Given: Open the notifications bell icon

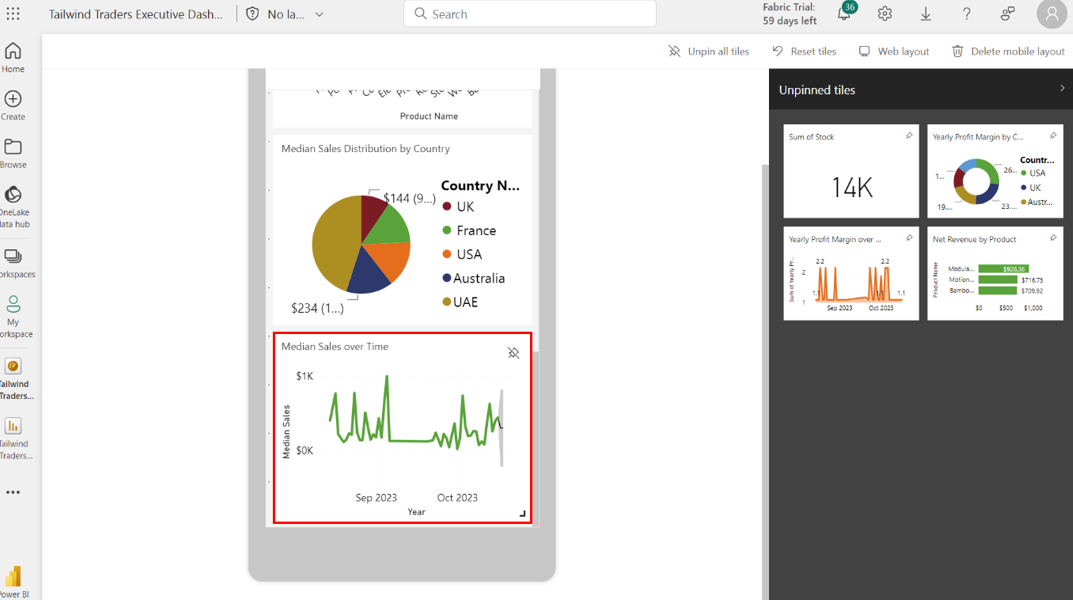Looking at the screenshot, I should (844, 14).
